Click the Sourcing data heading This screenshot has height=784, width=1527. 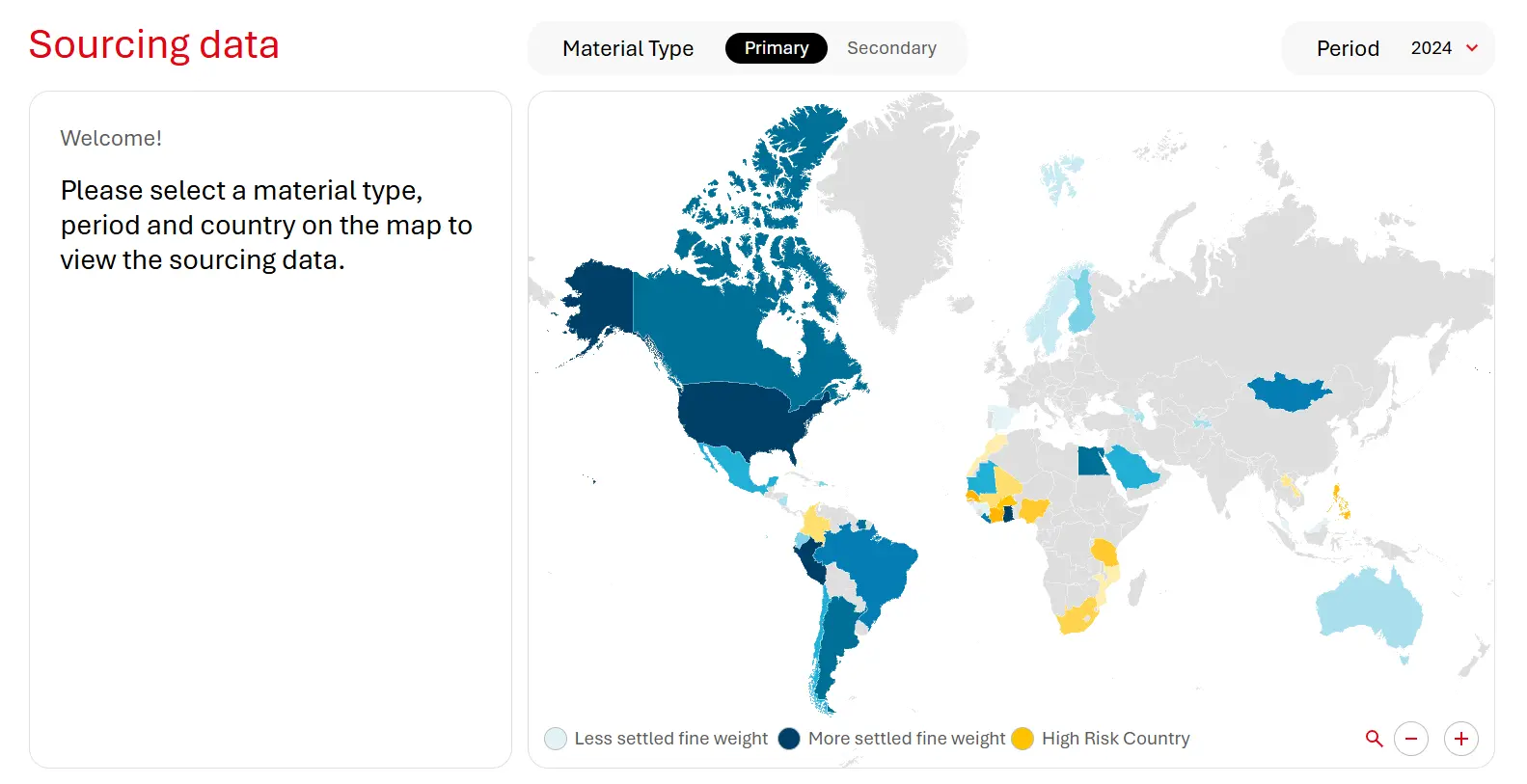tap(154, 45)
